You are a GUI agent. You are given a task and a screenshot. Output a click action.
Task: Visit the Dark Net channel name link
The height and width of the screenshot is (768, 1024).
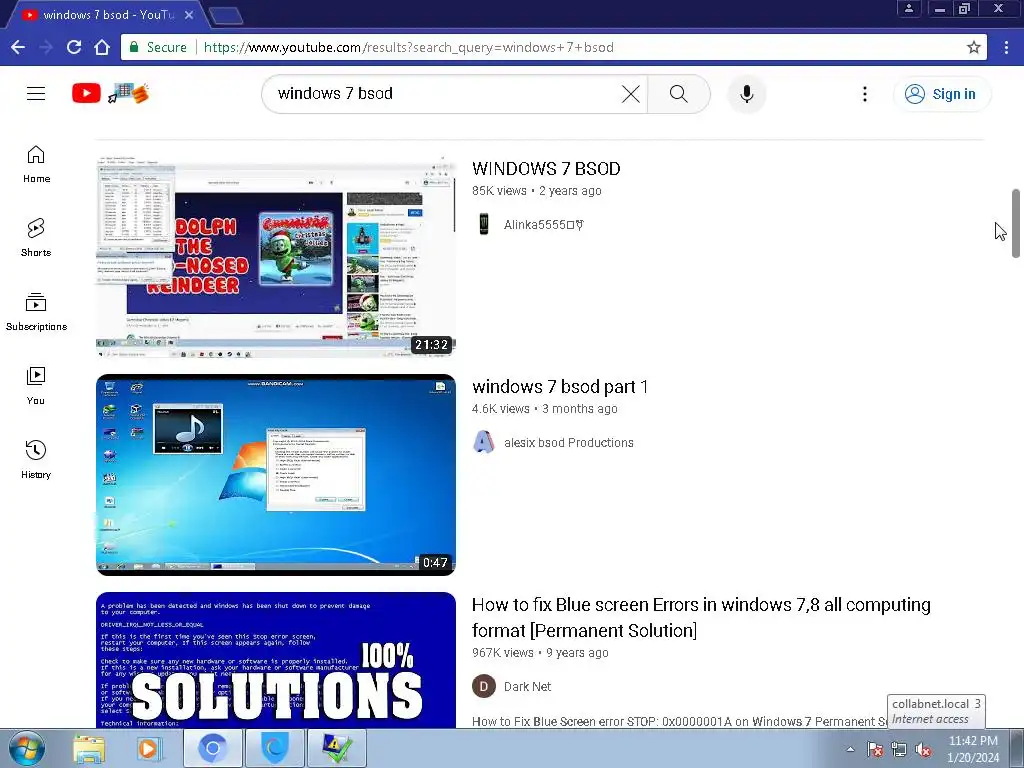click(x=527, y=687)
